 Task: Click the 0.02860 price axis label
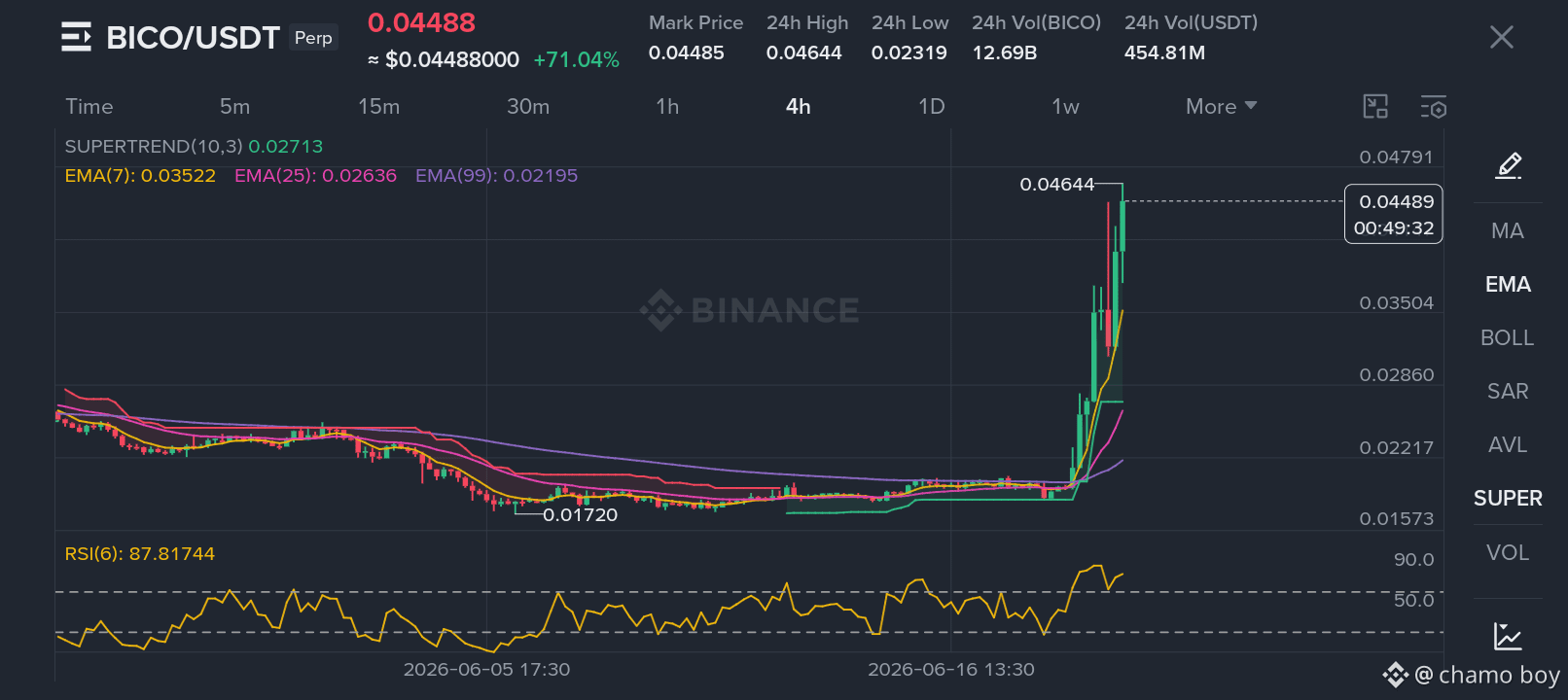click(x=1396, y=374)
